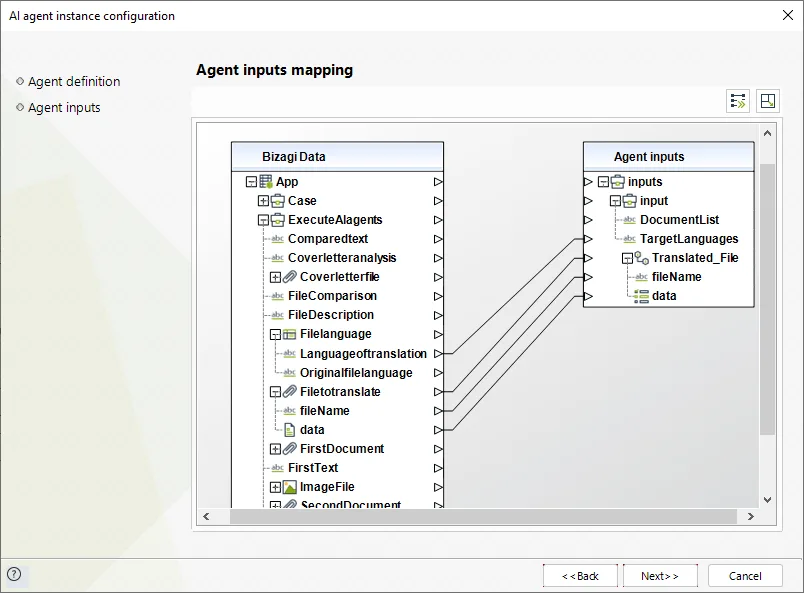804x593 pixels.
Task: Click the Translated_File key-link icon
Action: [641, 258]
